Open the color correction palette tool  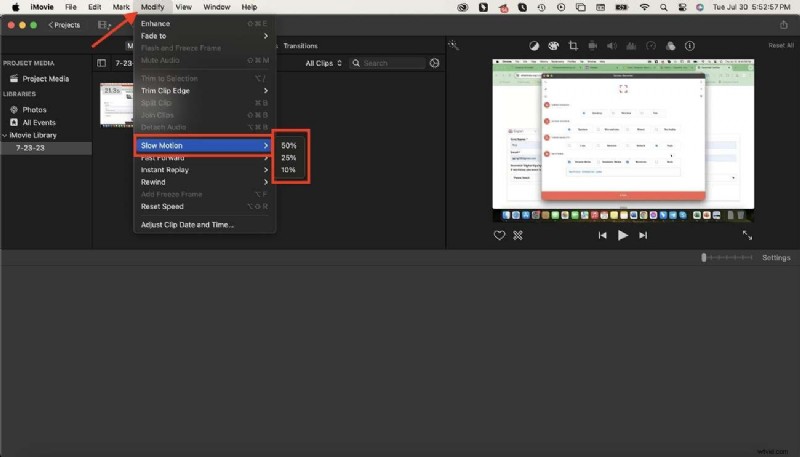tap(554, 46)
